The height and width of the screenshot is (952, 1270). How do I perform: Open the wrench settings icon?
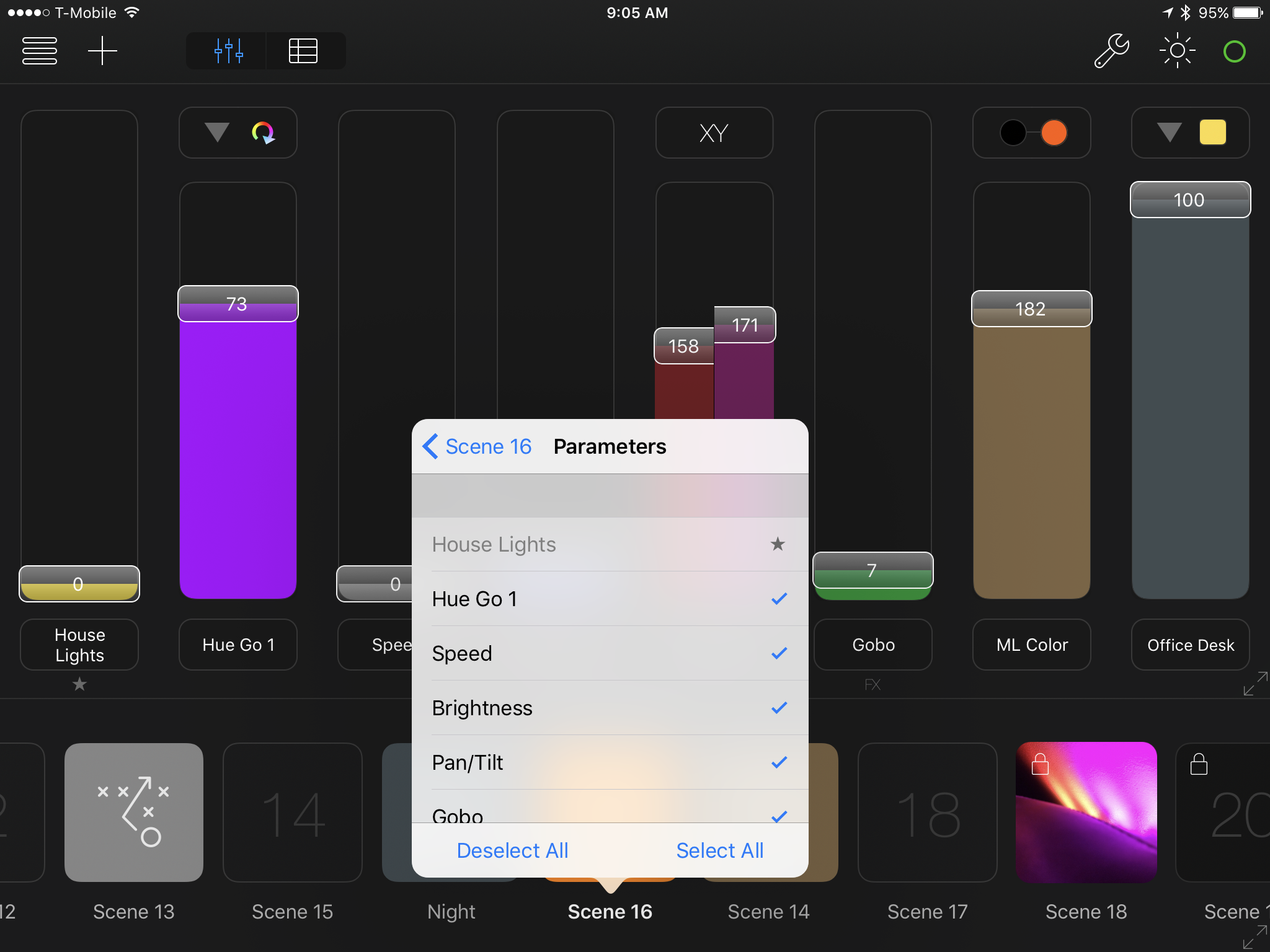(1111, 51)
